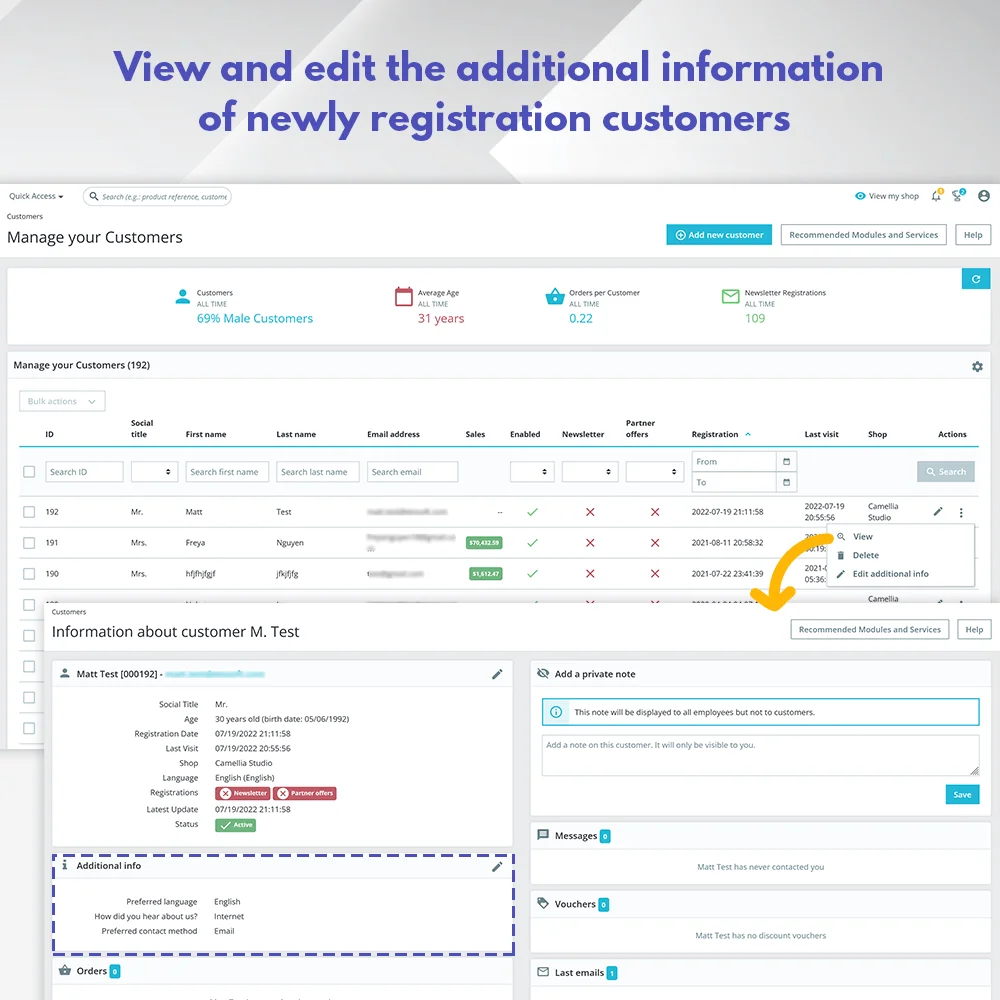The height and width of the screenshot is (1000, 1000).
Task: Tick the checkbox for customer Freya Nguyen
Action: 29,542
